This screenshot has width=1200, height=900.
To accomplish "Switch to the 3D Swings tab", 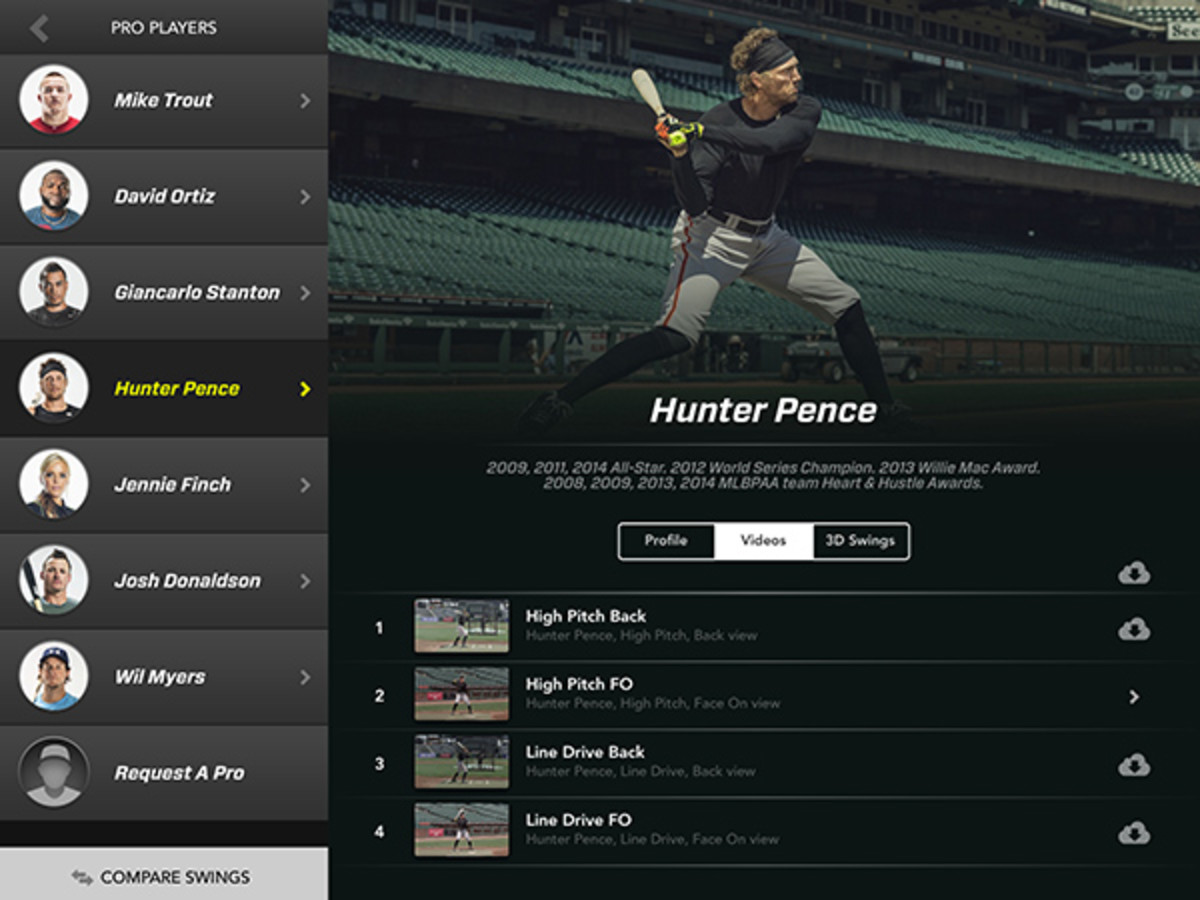I will point(860,541).
